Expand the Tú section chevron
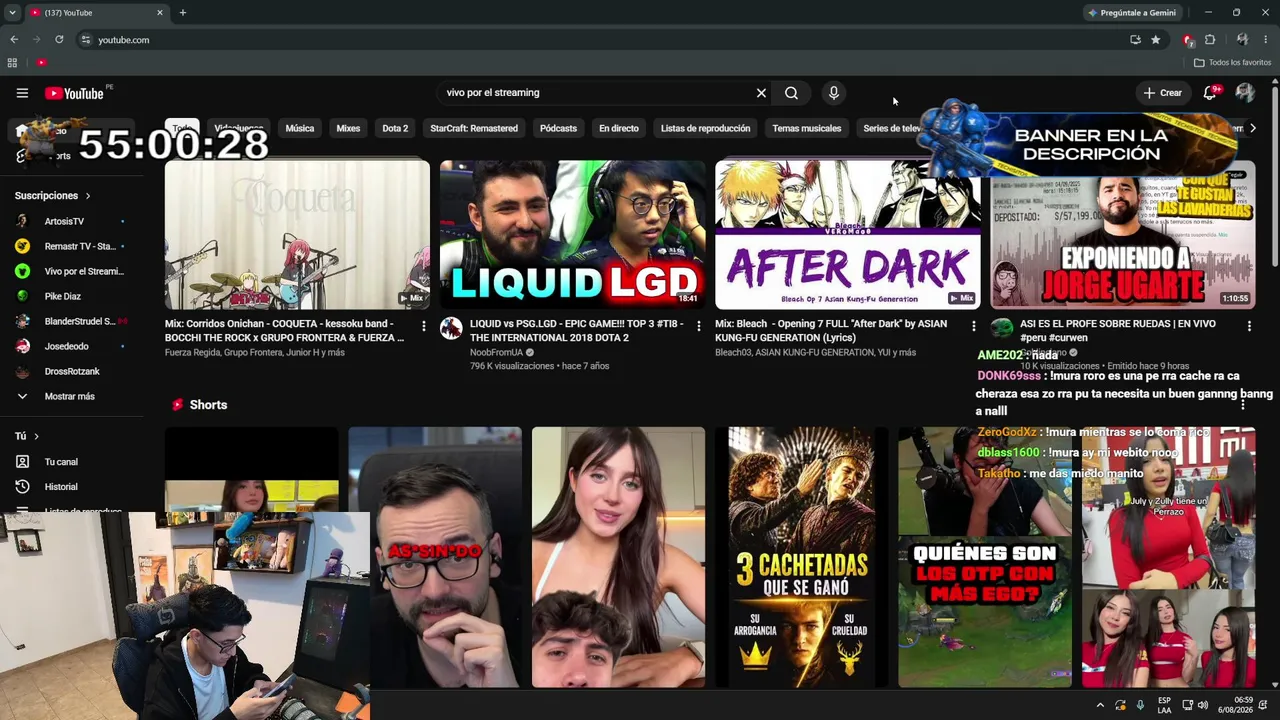Image resolution: width=1280 pixels, height=720 pixels. tap(36, 436)
